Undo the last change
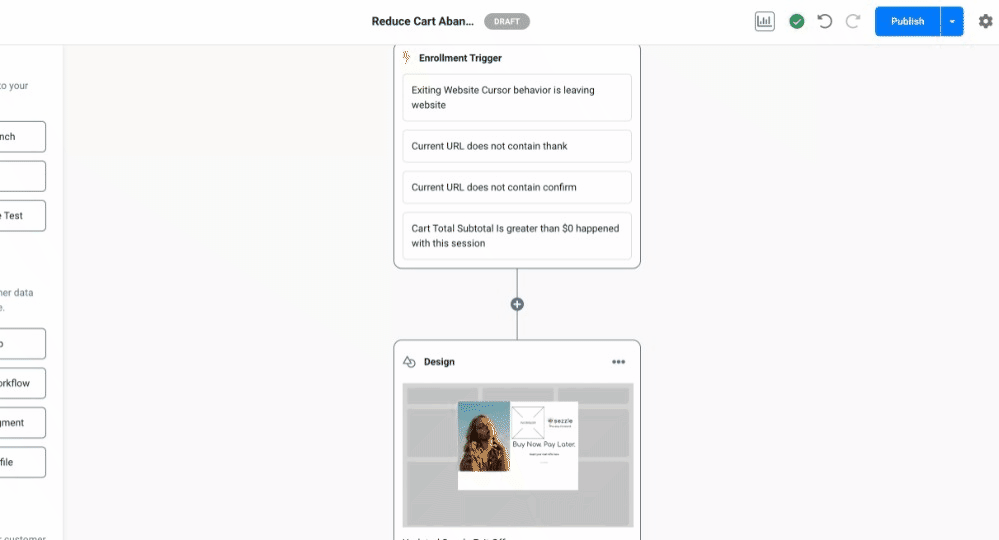The width and height of the screenshot is (999, 540). [x=825, y=21]
